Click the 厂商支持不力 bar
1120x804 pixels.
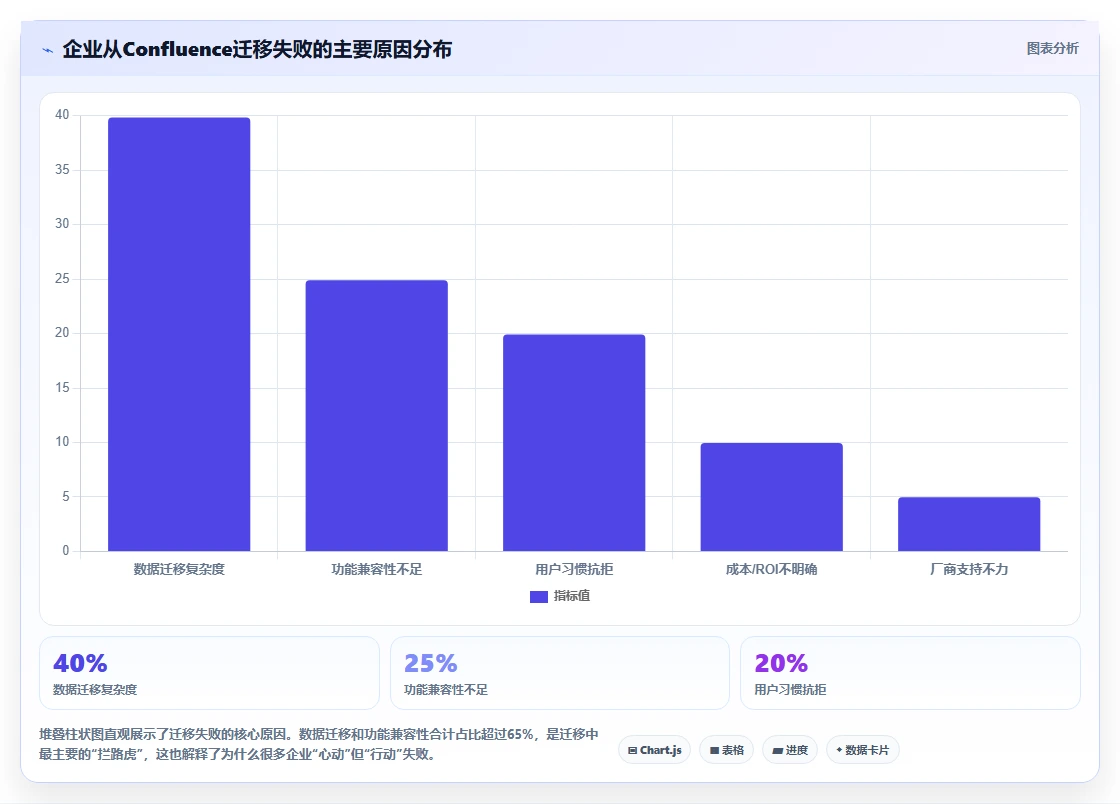[x=969, y=524]
